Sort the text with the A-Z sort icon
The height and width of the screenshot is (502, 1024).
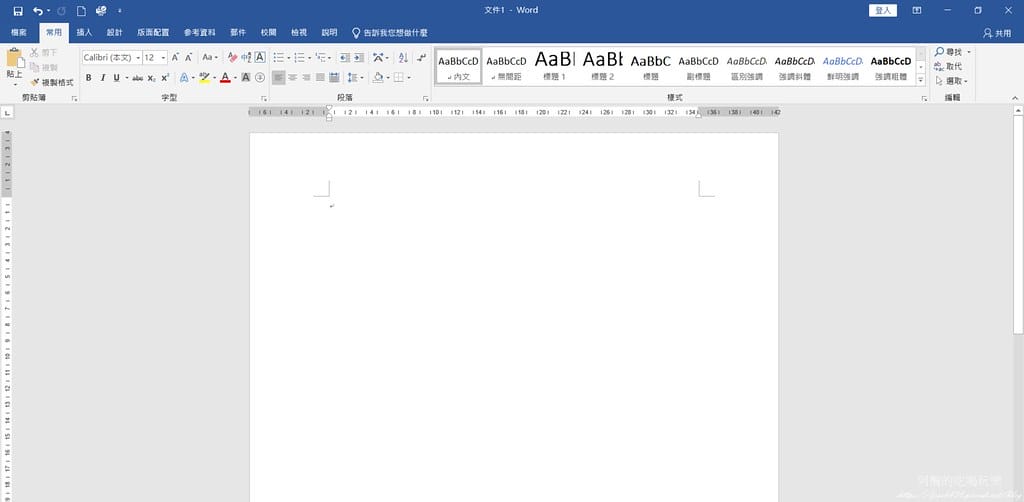tap(403, 57)
